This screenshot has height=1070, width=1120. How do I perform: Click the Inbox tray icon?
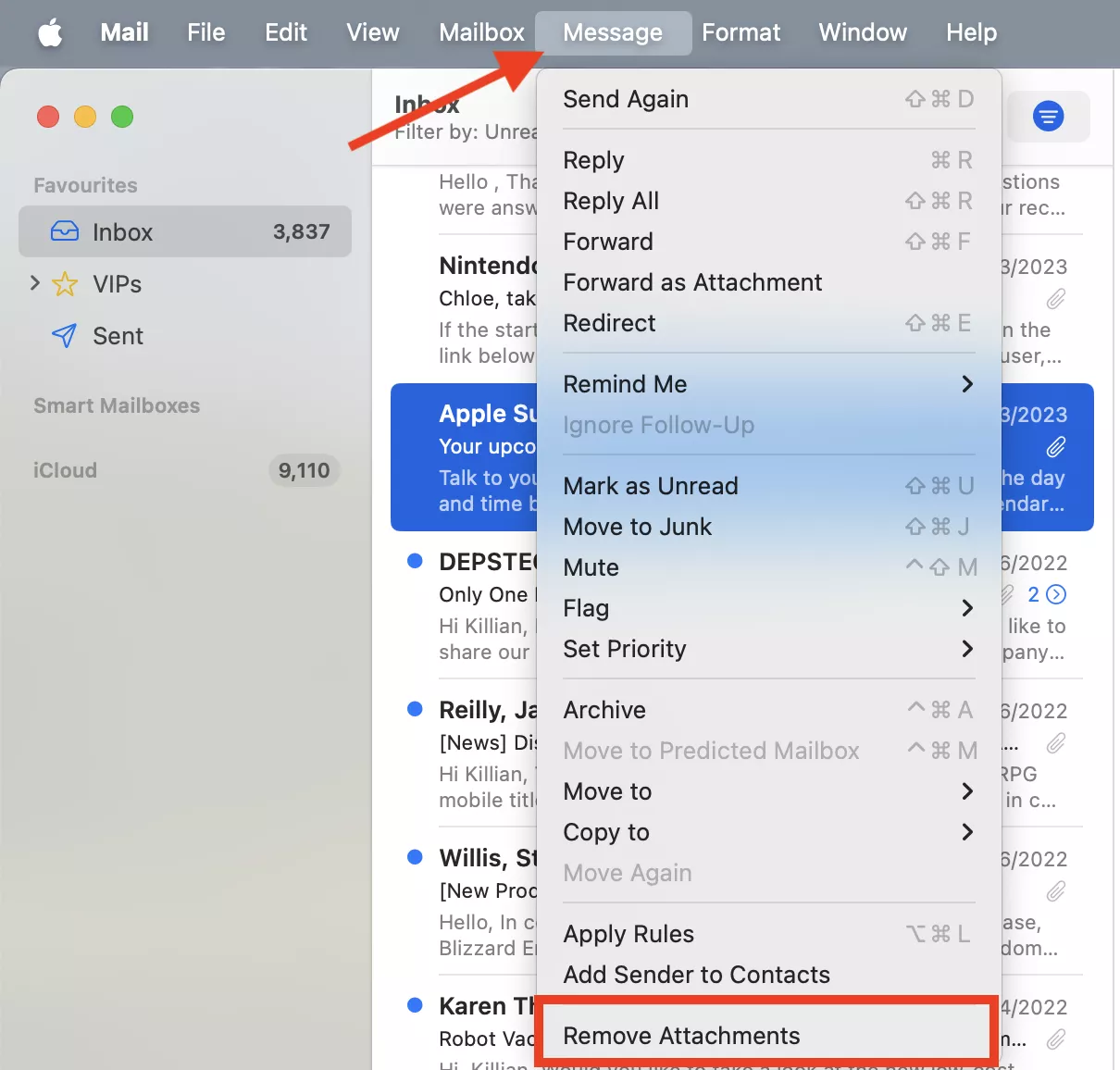(x=65, y=231)
